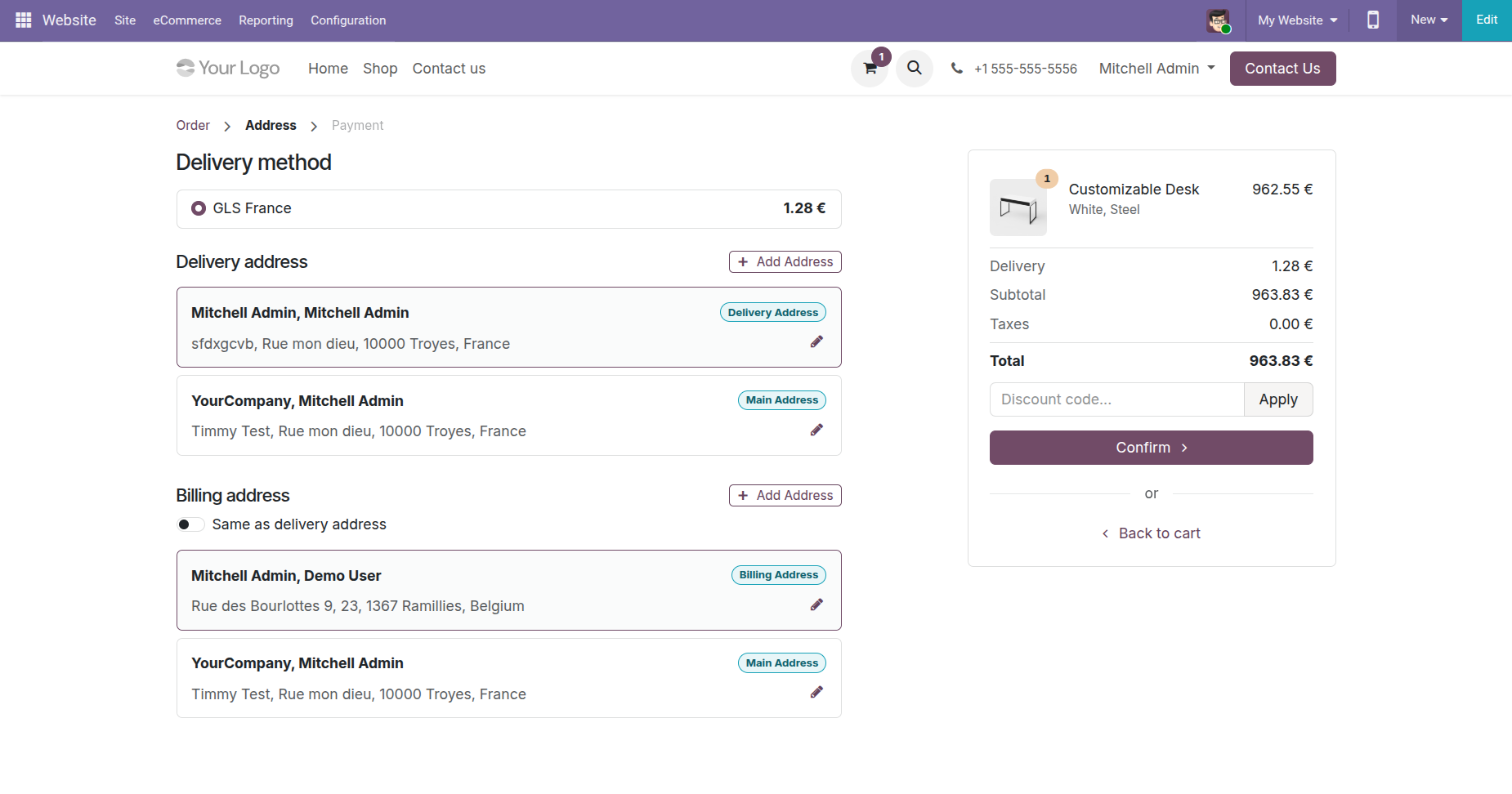
Task: Open Contact us in the navigation
Action: coord(449,69)
